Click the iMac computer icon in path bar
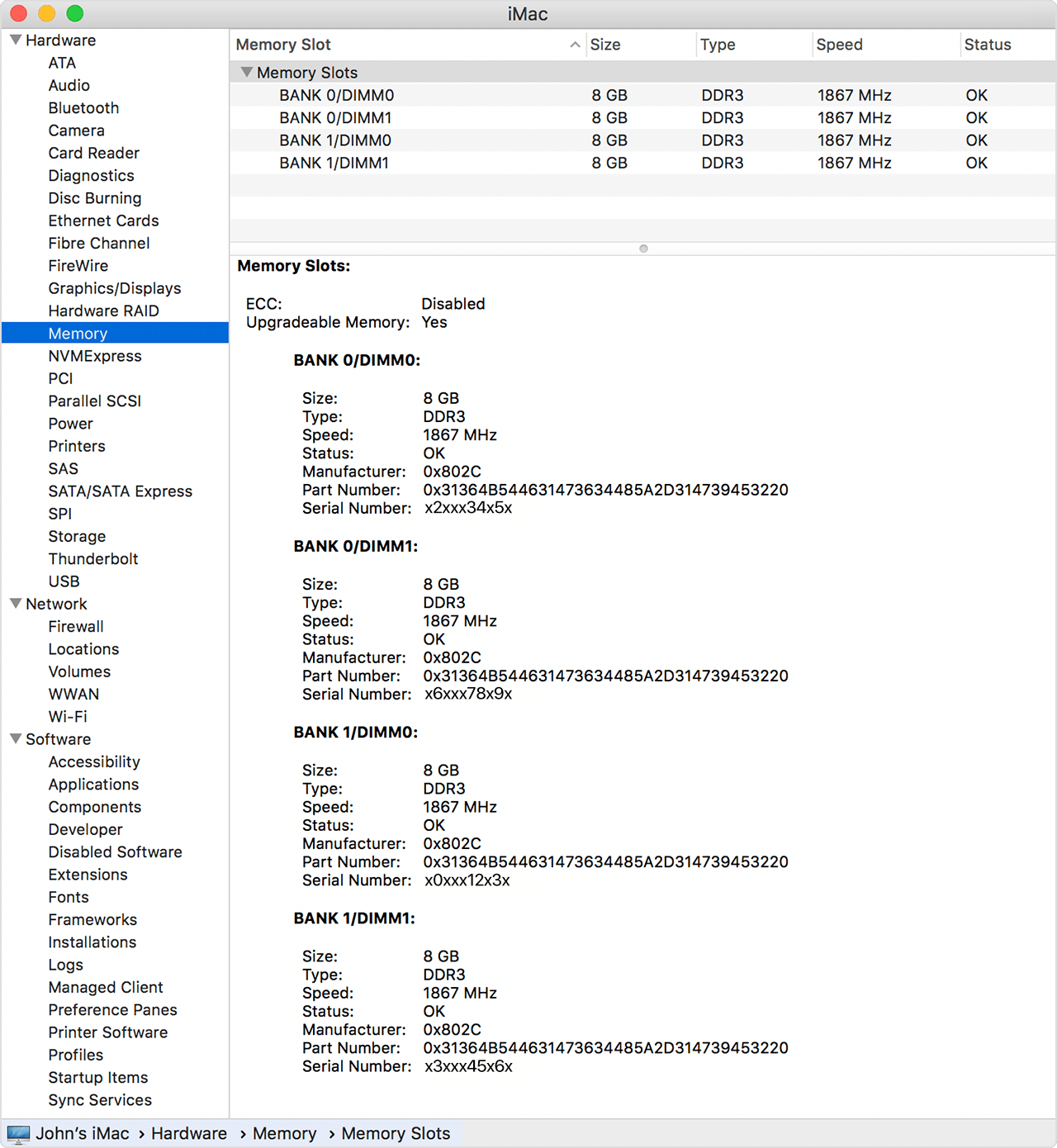1057x1148 pixels. pos(18,1134)
